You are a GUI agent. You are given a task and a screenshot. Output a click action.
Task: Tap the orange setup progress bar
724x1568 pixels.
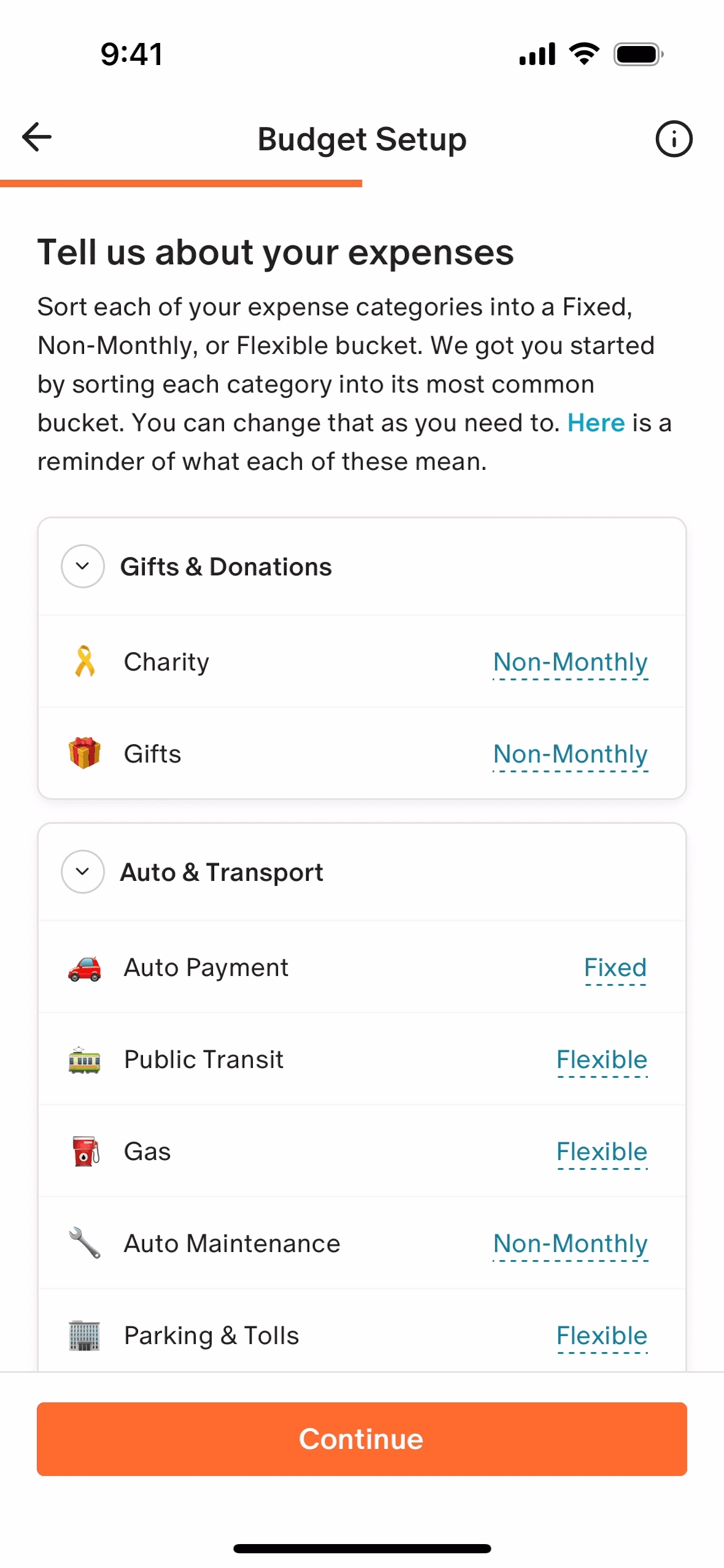click(181, 183)
